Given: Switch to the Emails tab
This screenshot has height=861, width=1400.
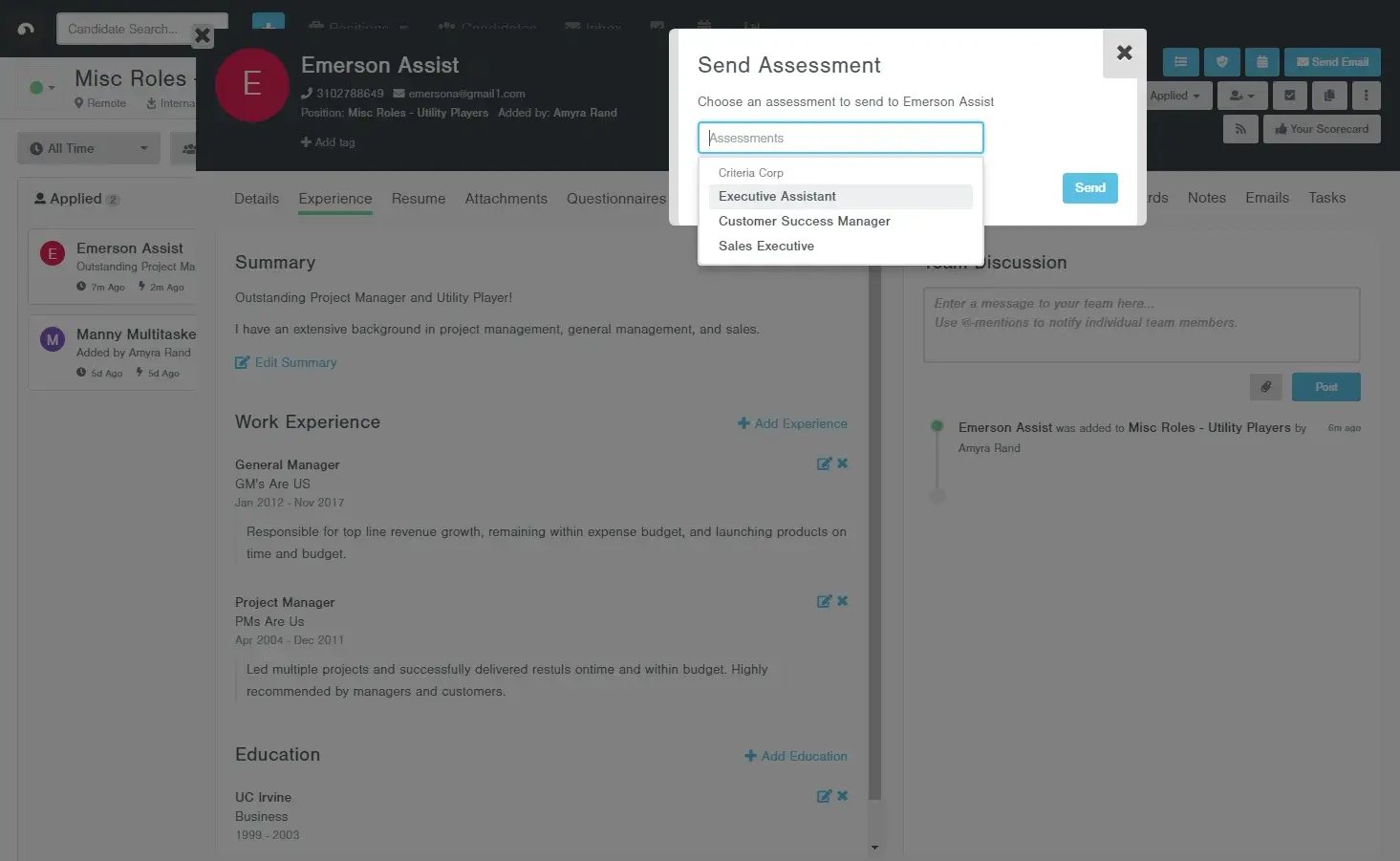Looking at the screenshot, I should (1267, 198).
